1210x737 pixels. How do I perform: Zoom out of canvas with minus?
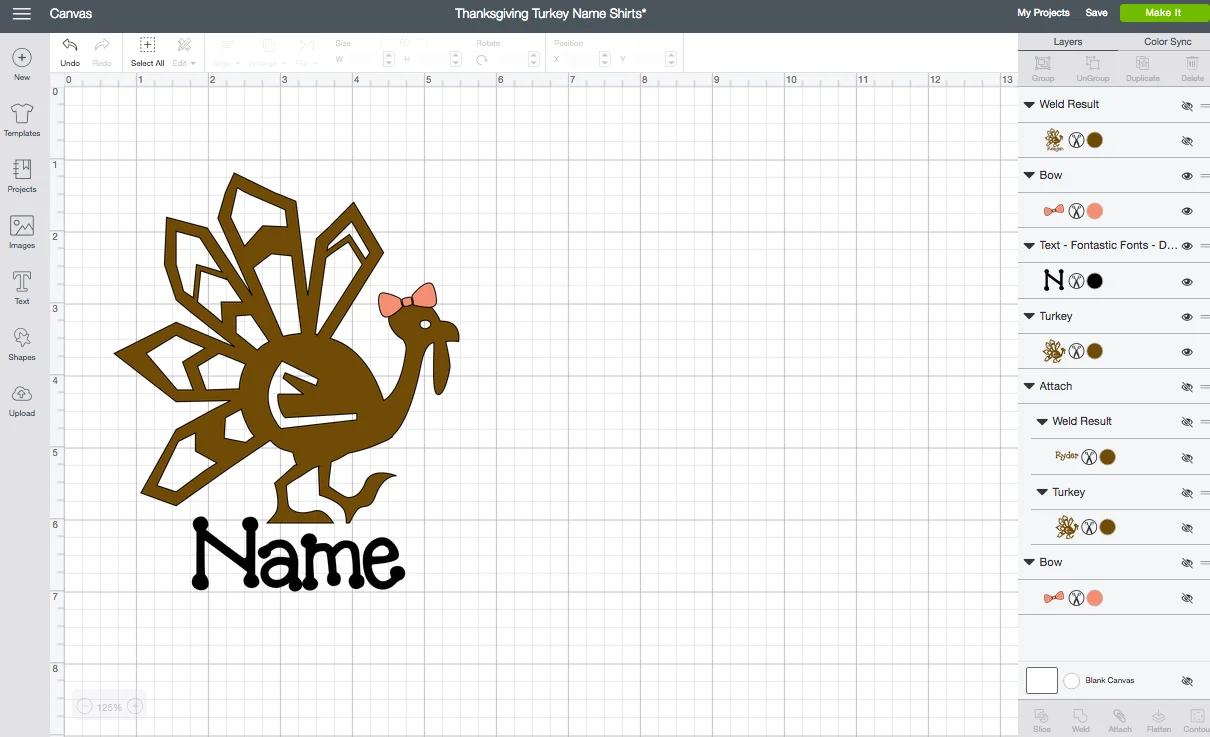[x=85, y=707]
